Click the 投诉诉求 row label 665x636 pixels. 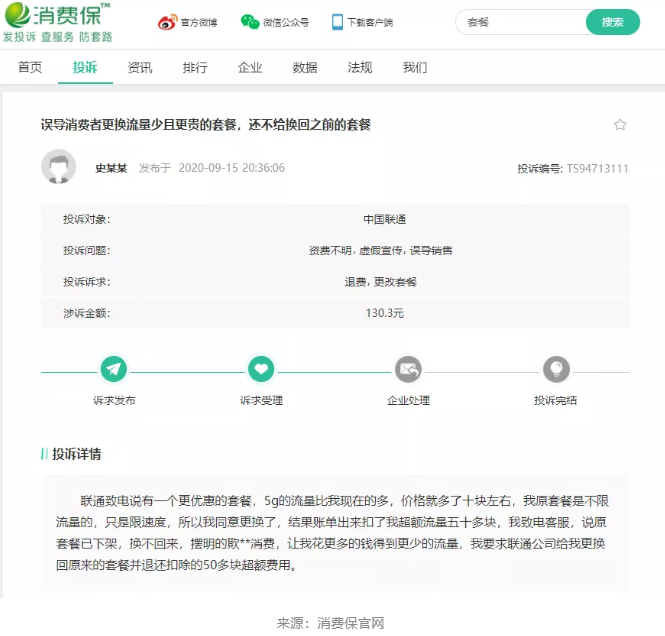pos(87,282)
